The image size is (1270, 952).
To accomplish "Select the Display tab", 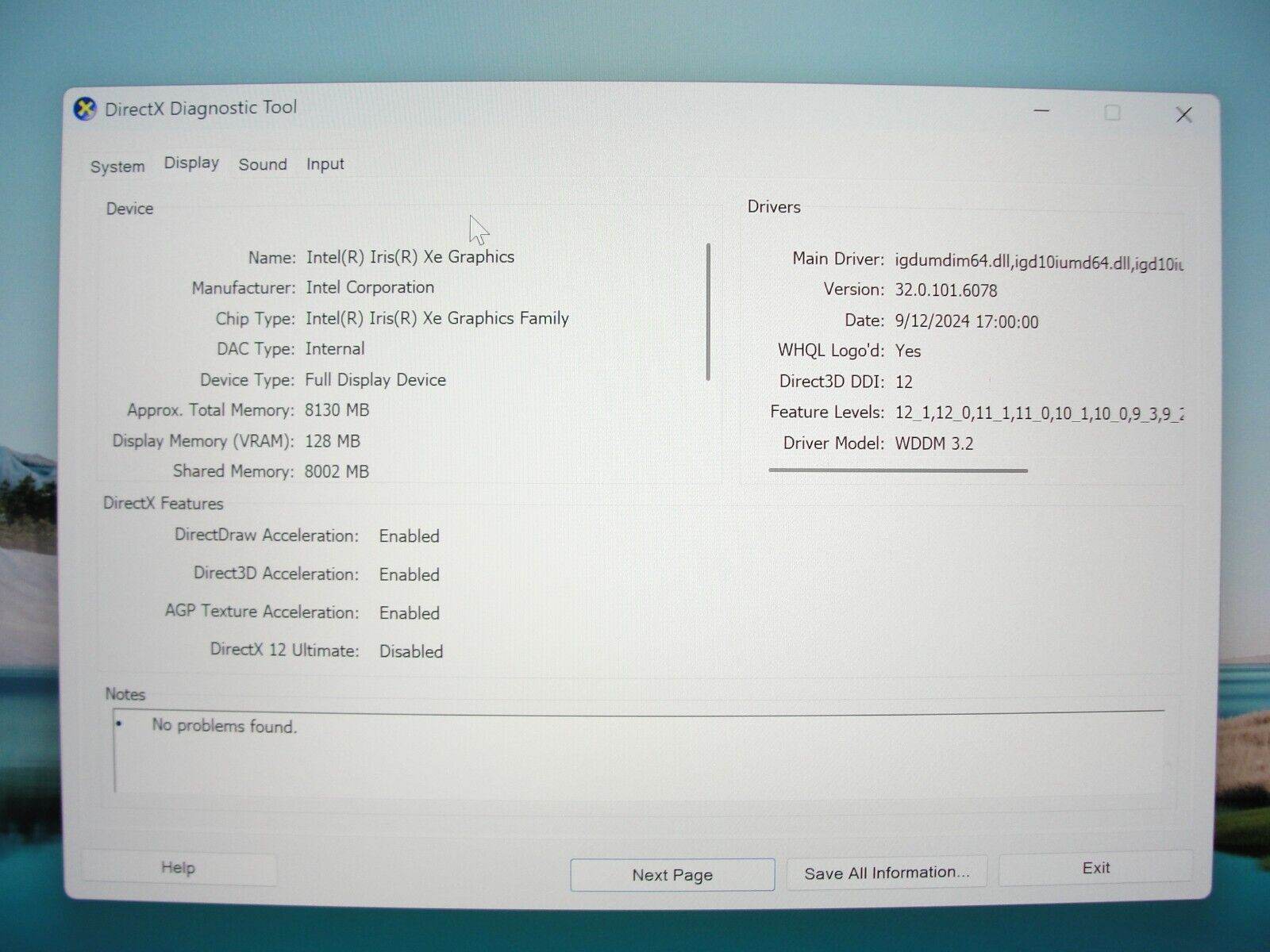I will (191, 163).
